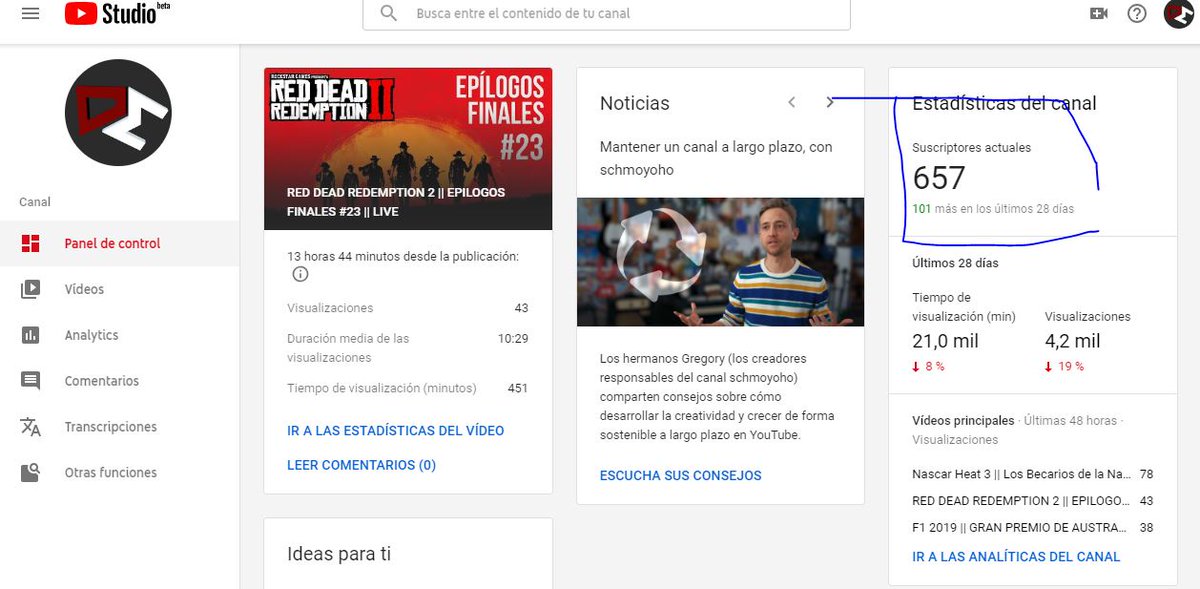Click the 4,2 mil Visualizaciones value
Viewport: 1200px width, 589px height.
pyautogui.click(x=1072, y=341)
